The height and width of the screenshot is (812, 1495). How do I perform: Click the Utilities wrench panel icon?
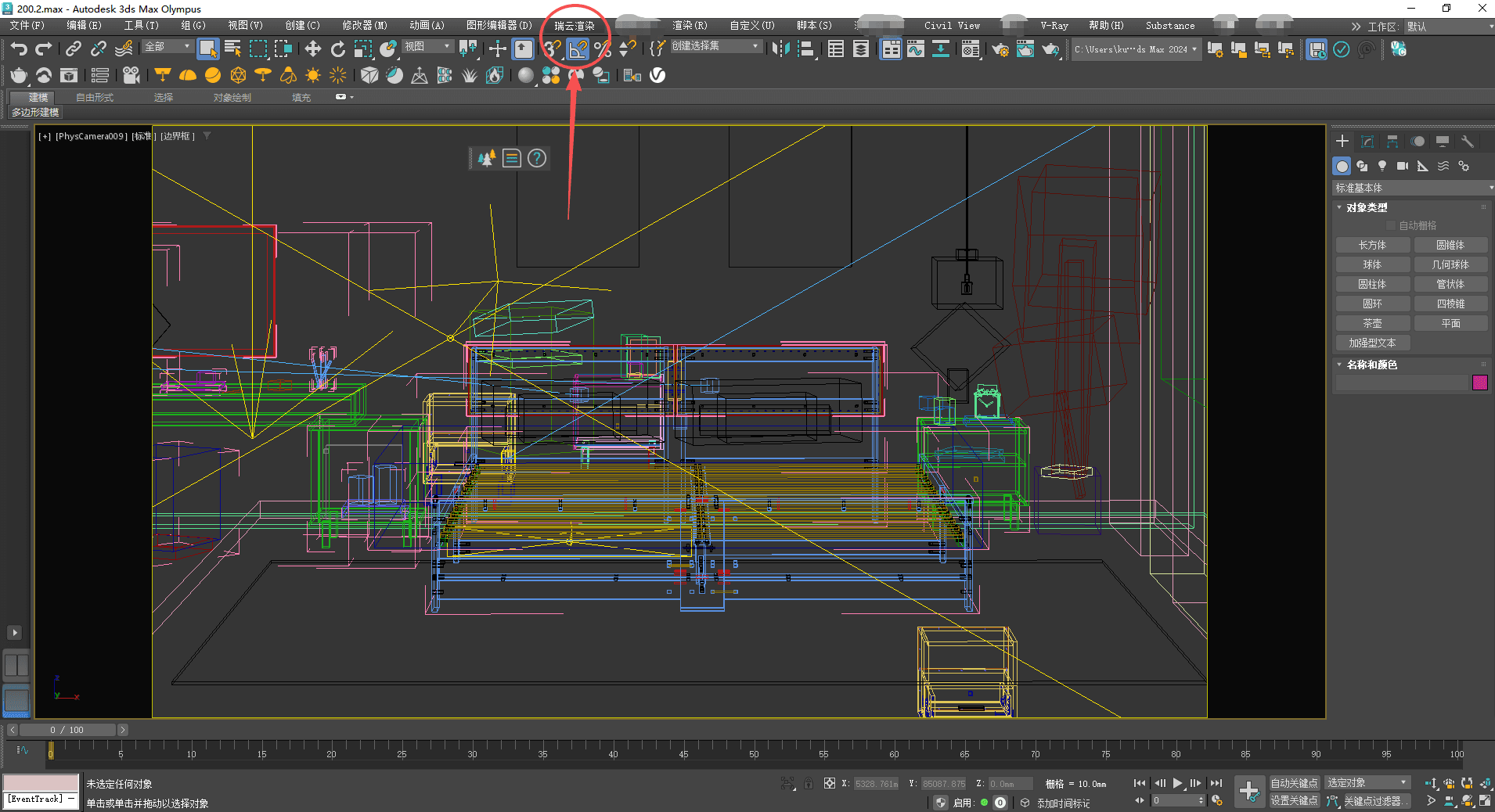pos(1468,142)
